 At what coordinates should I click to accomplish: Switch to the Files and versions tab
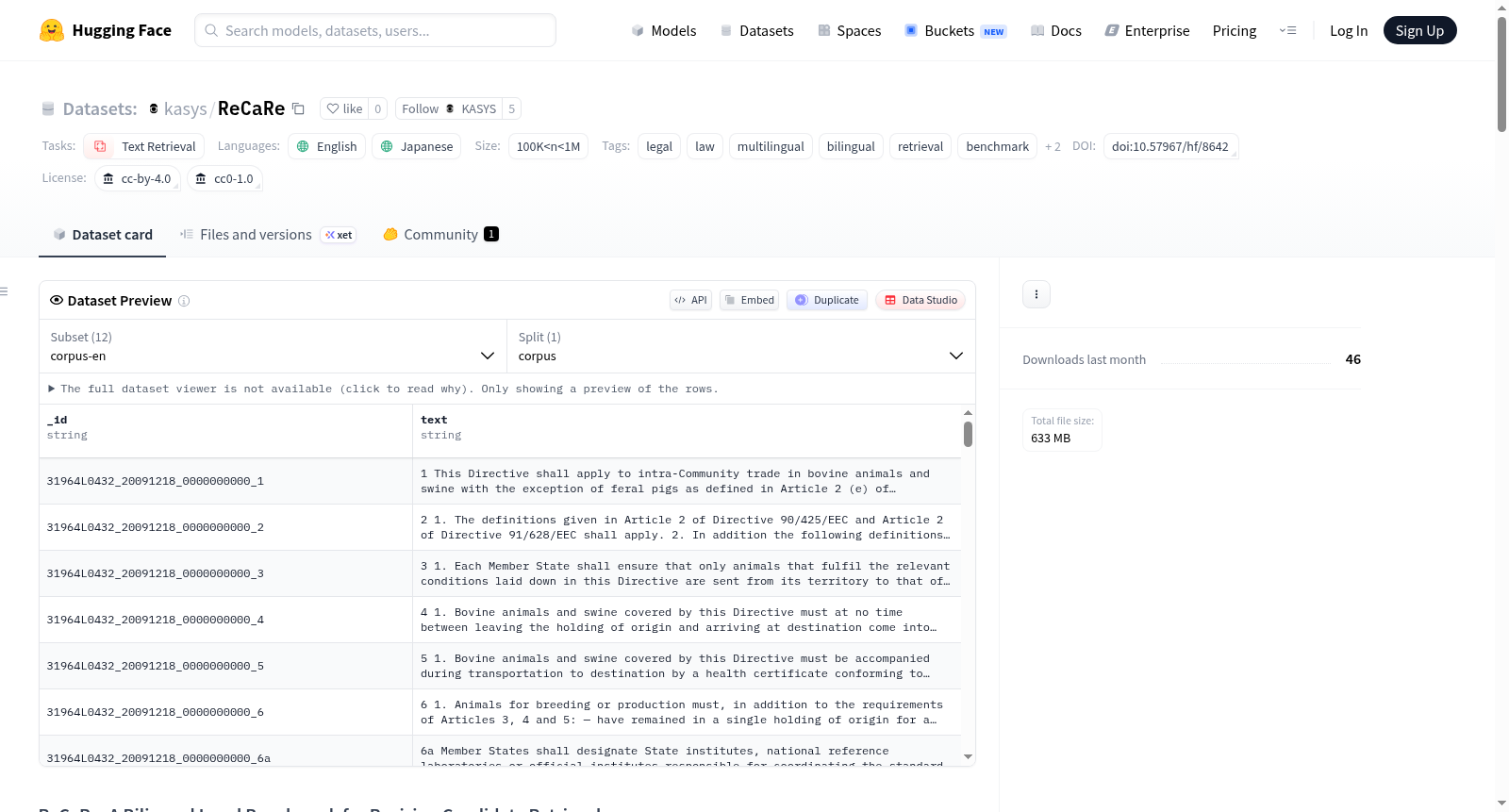pos(268,235)
